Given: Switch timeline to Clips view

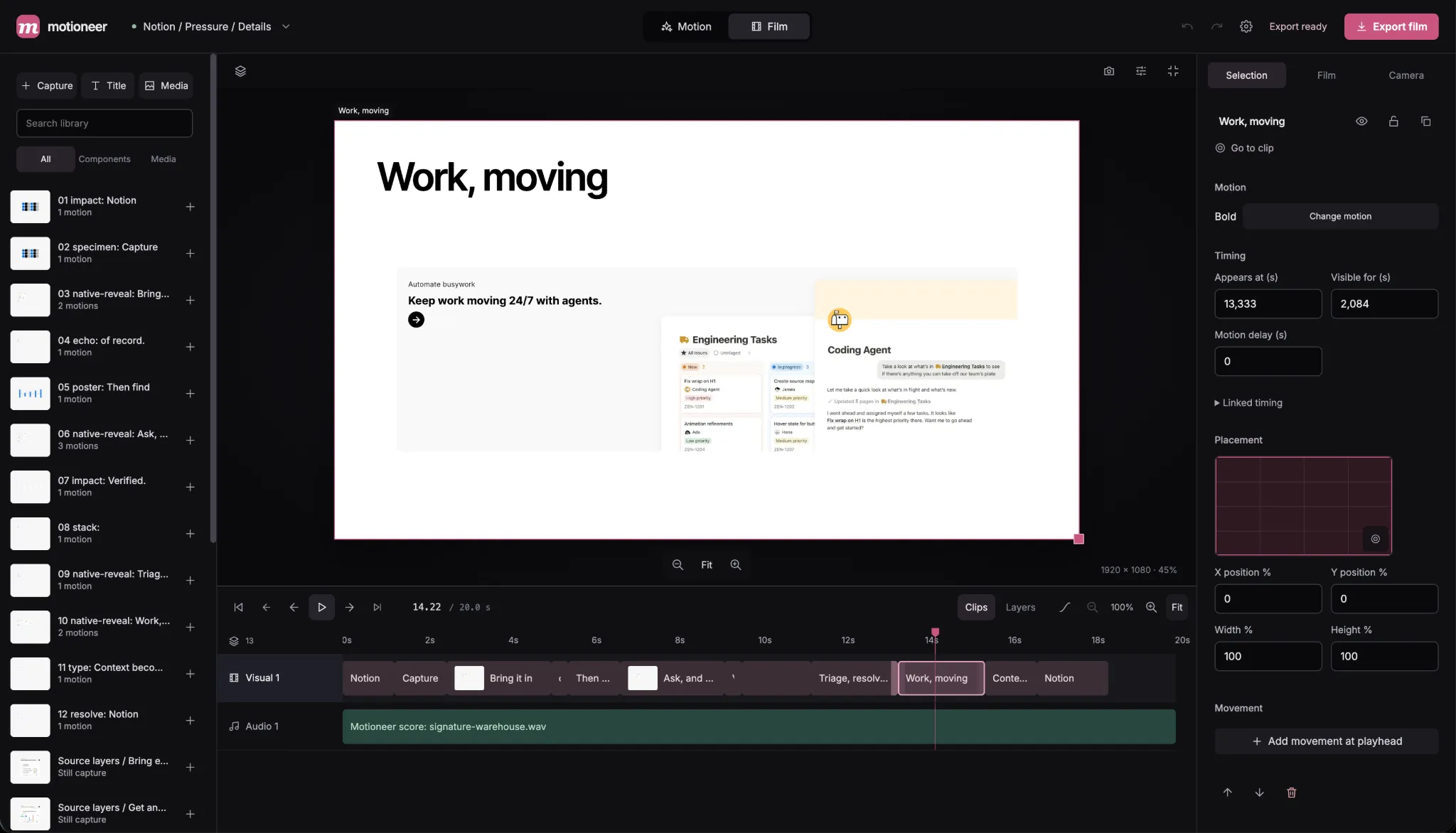Looking at the screenshot, I should point(976,607).
